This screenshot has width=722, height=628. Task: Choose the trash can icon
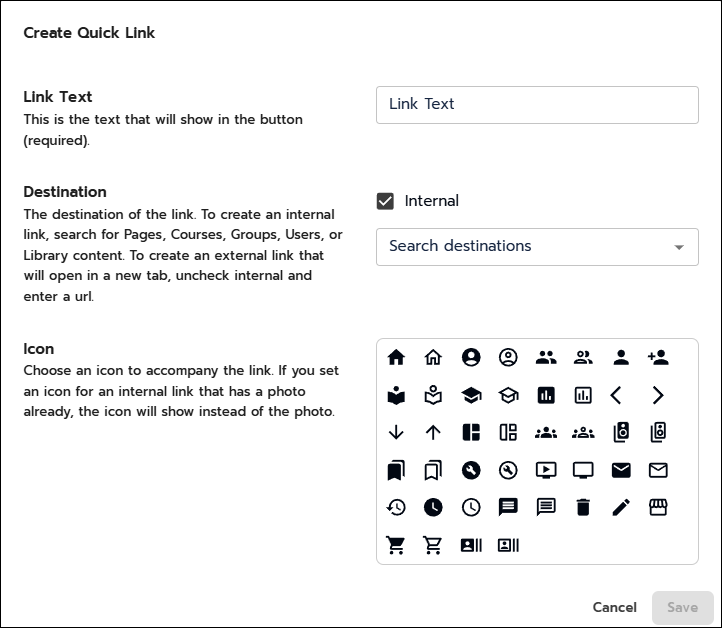pyautogui.click(x=583, y=507)
